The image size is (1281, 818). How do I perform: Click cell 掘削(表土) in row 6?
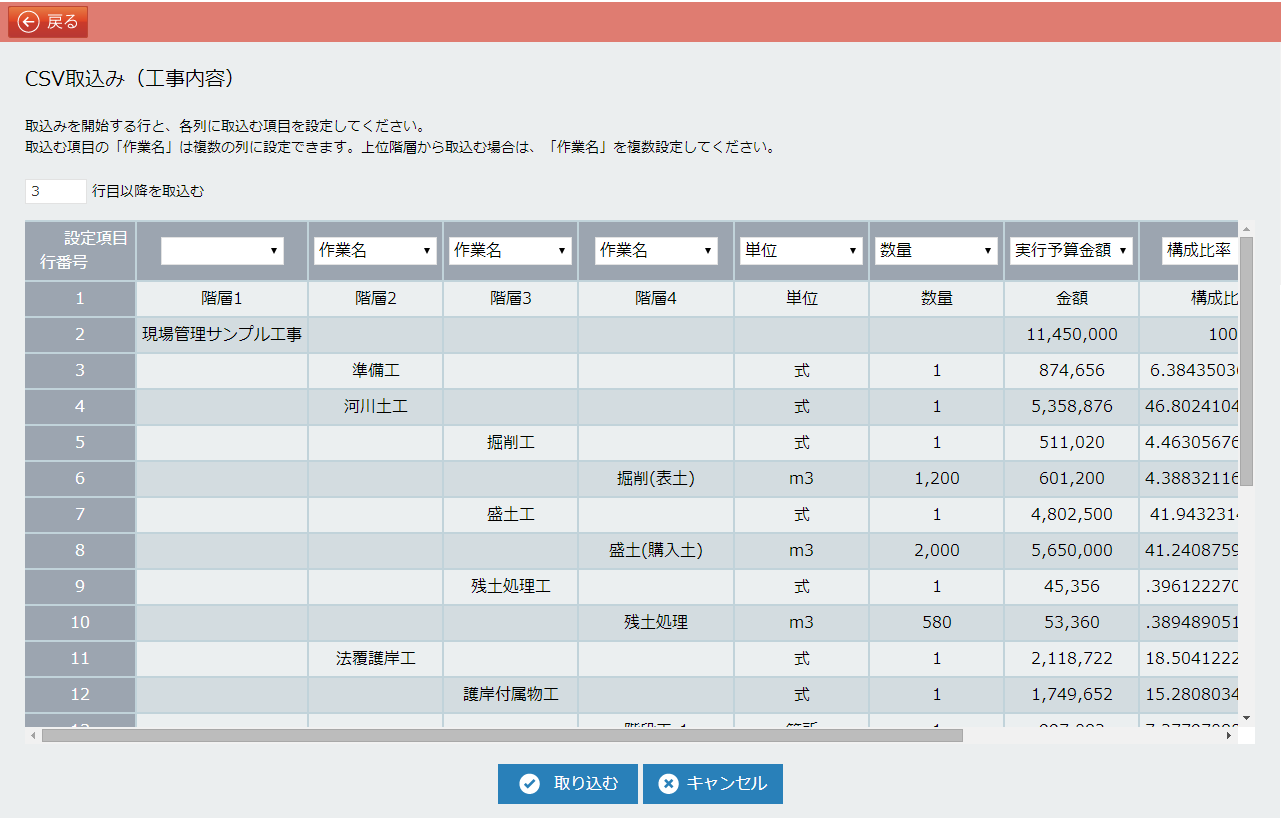(x=656, y=478)
